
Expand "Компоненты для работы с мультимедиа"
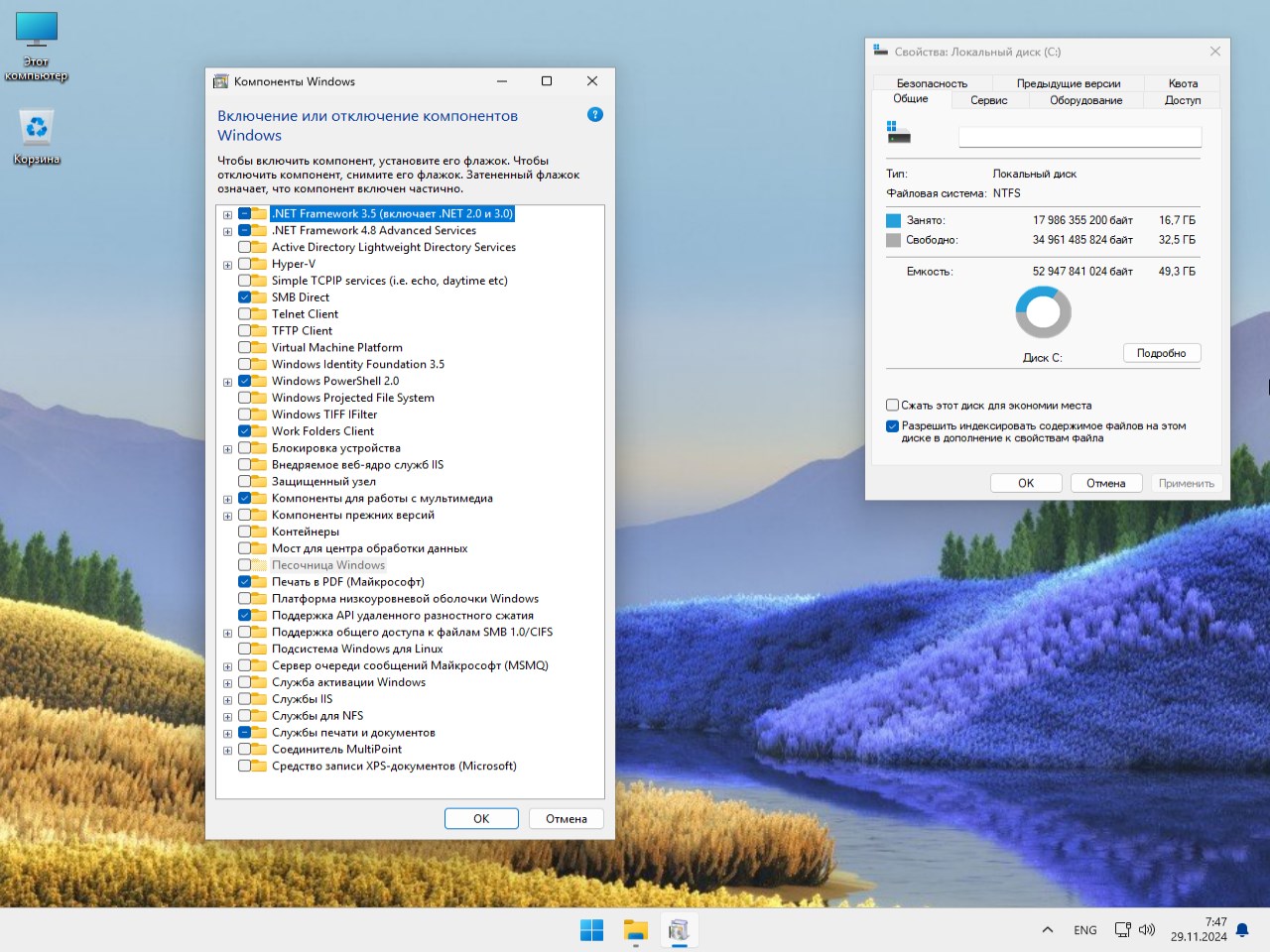click(x=228, y=499)
